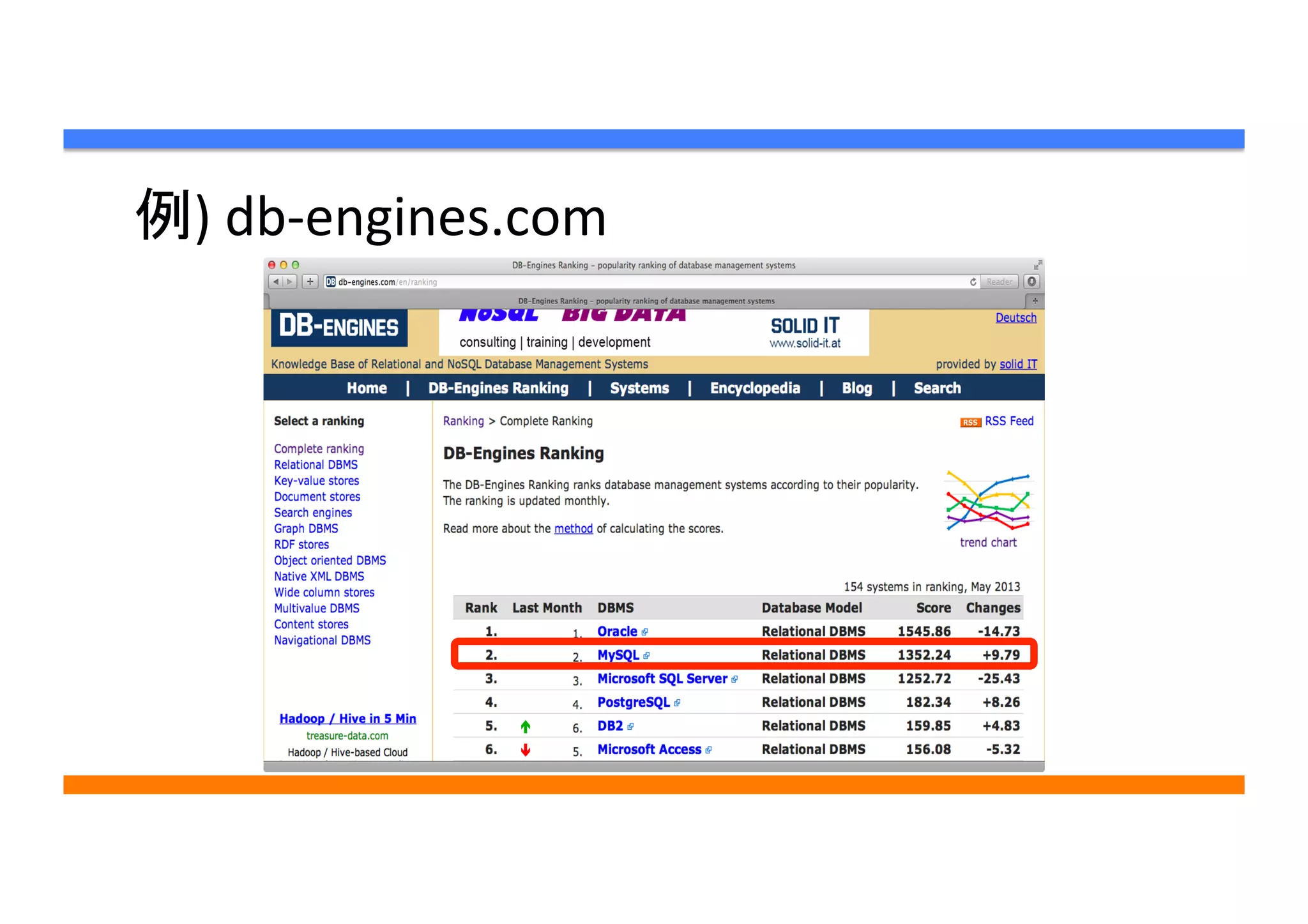Open the method link in description
Screen dimensions: 1308x924
pos(573,529)
